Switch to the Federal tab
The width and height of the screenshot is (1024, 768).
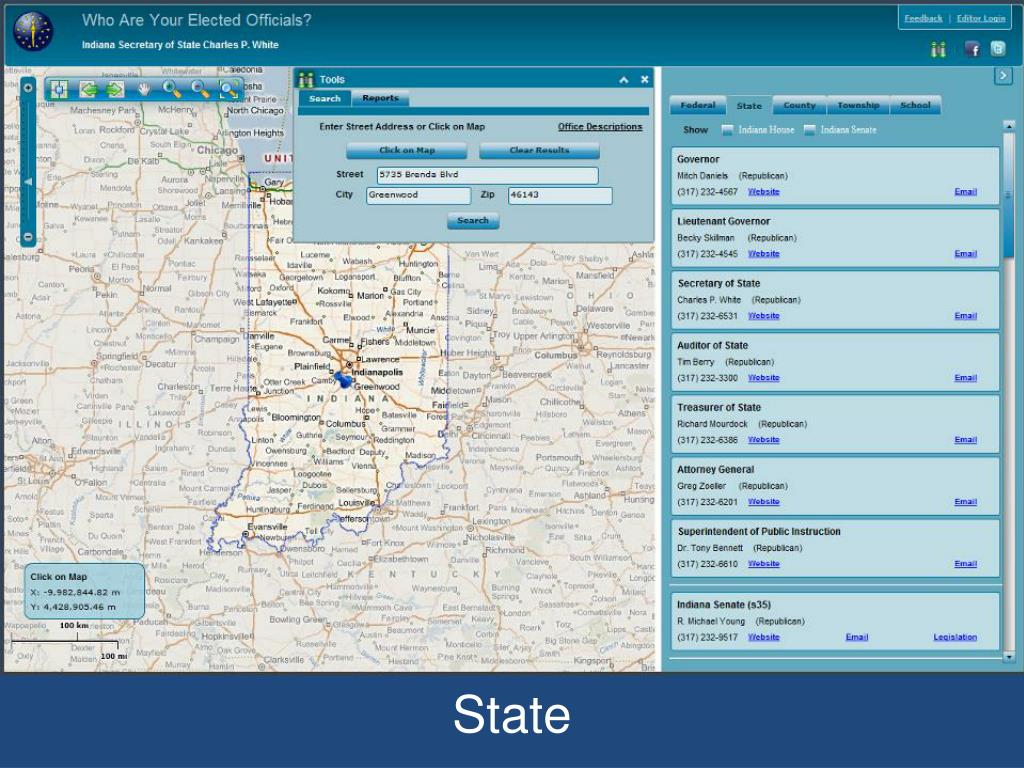click(x=697, y=105)
